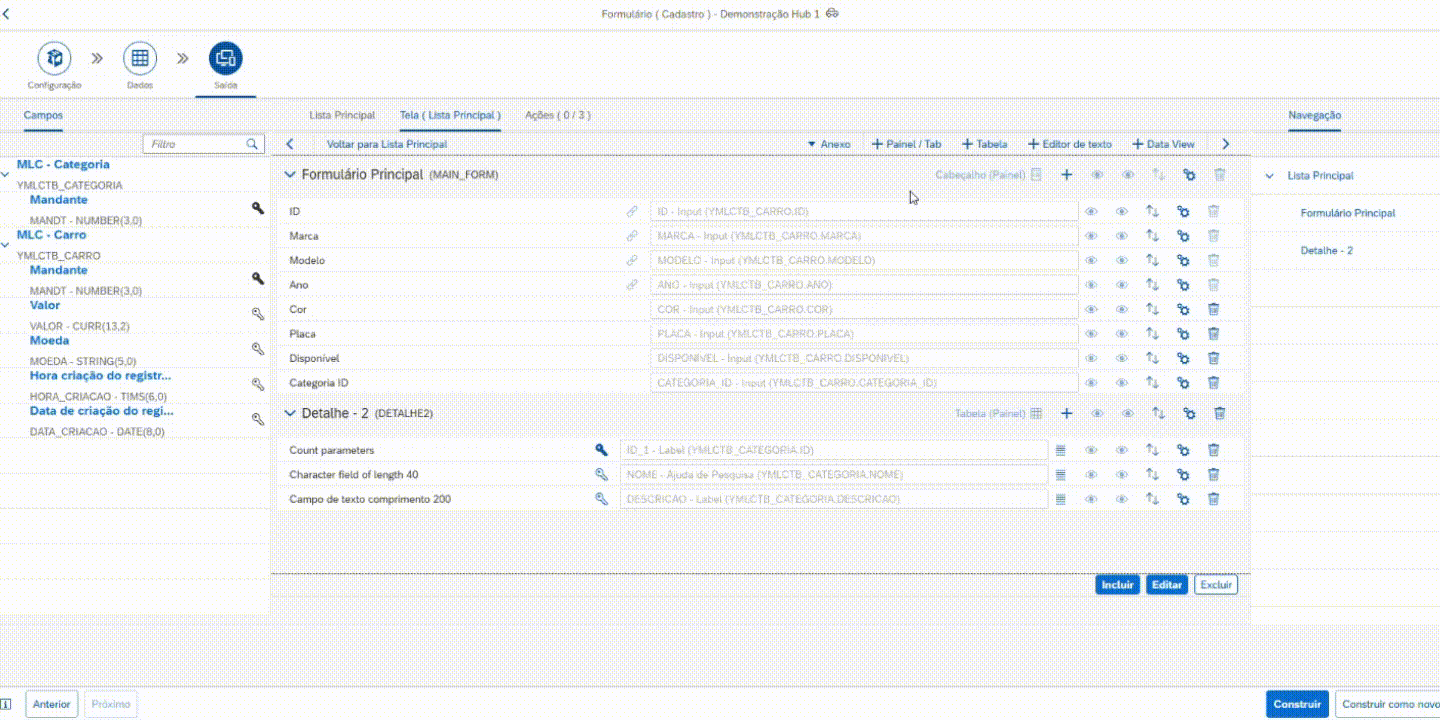Click the Construir button
1440x720 pixels.
coord(1297,704)
